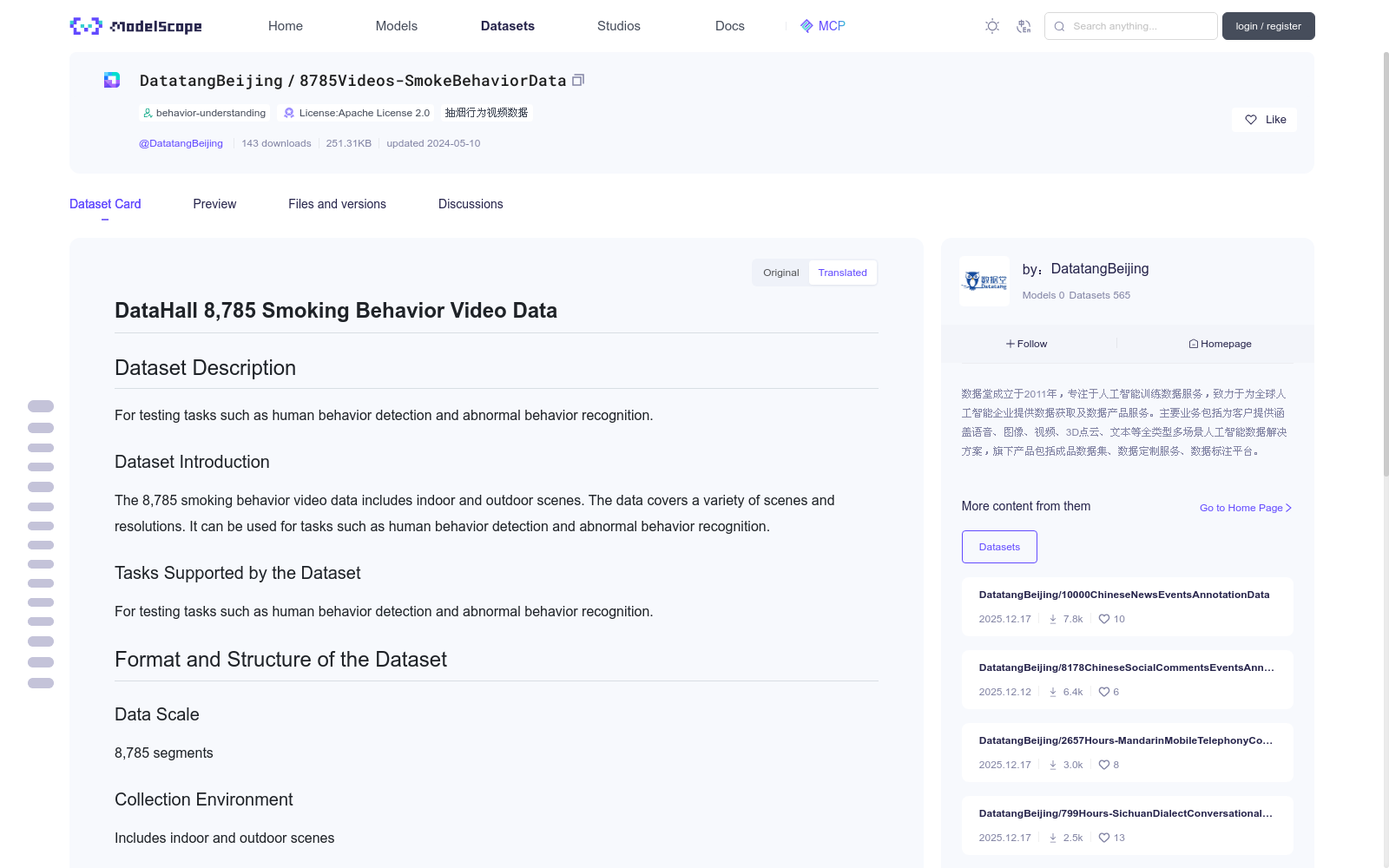Click the Collection Environment heading
This screenshot has height=868, width=1389.
(x=204, y=799)
